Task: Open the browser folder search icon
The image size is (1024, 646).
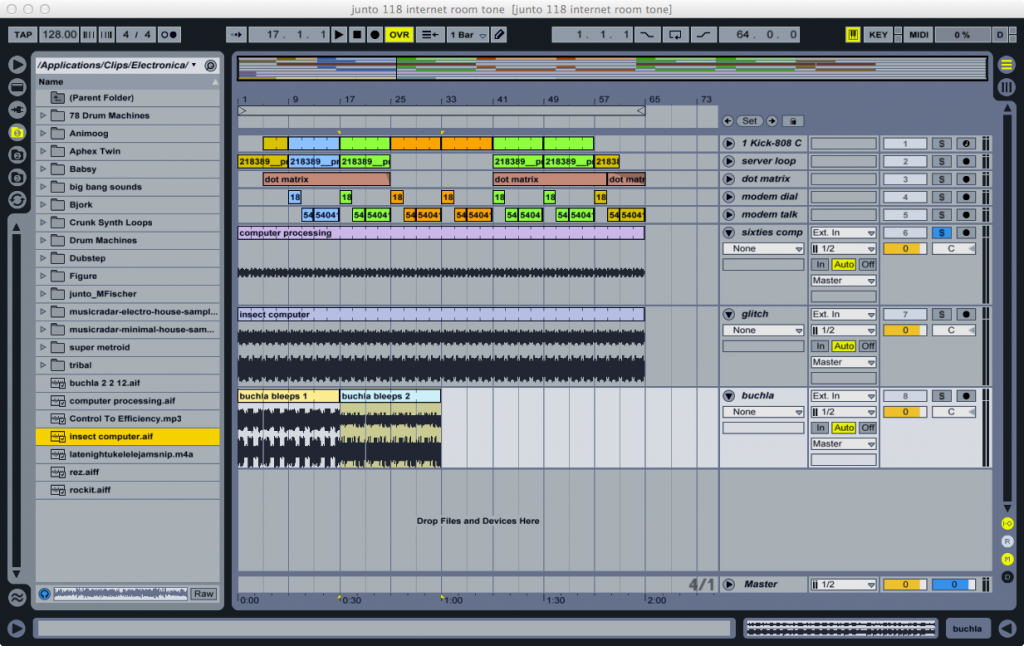Action: click(210, 65)
